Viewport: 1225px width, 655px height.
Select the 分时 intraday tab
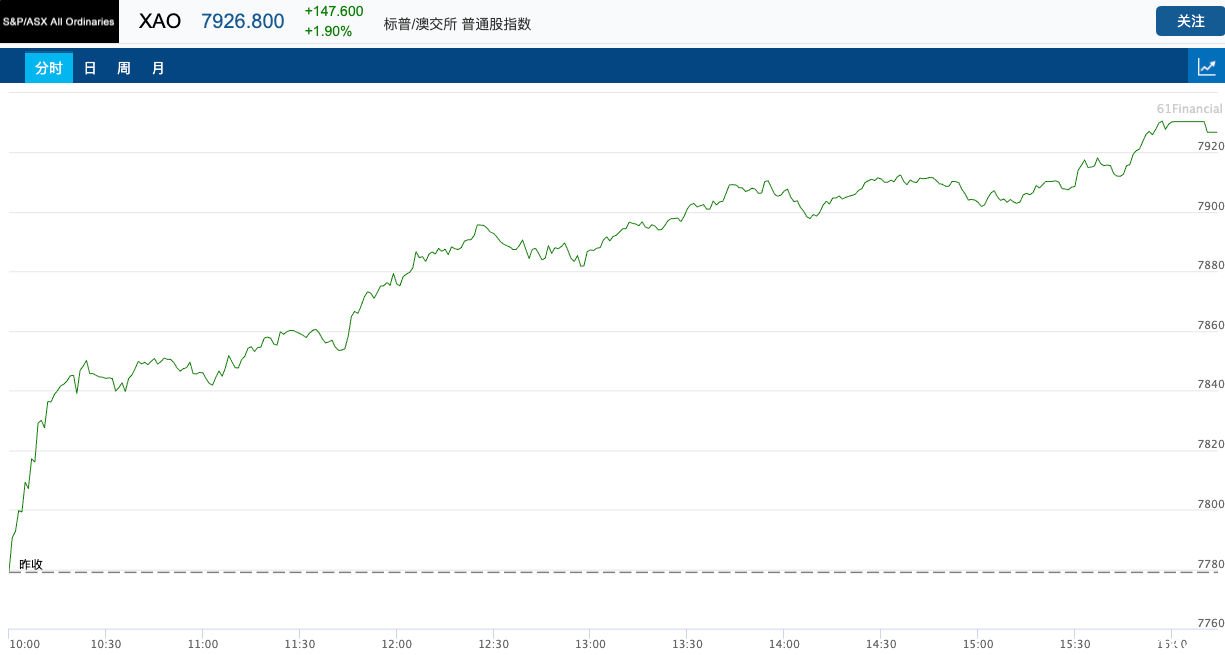coord(49,68)
